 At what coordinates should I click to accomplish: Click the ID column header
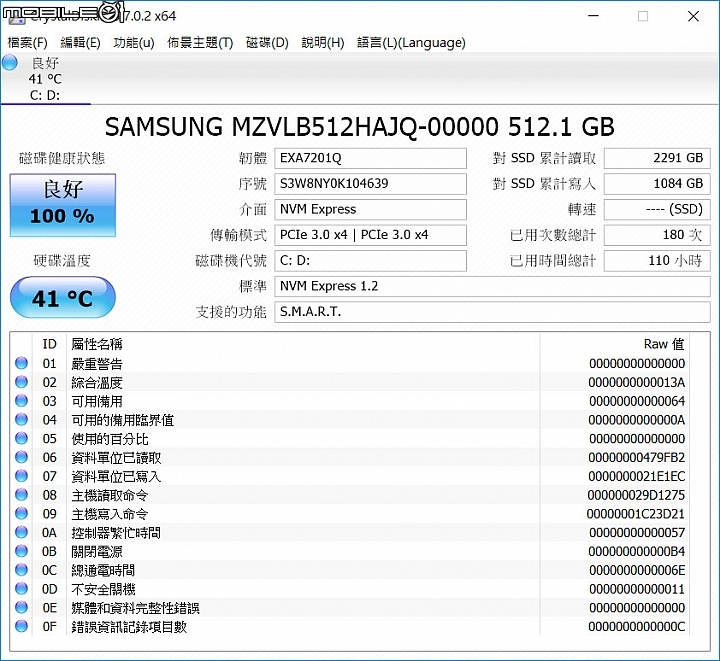(x=50, y=344)
